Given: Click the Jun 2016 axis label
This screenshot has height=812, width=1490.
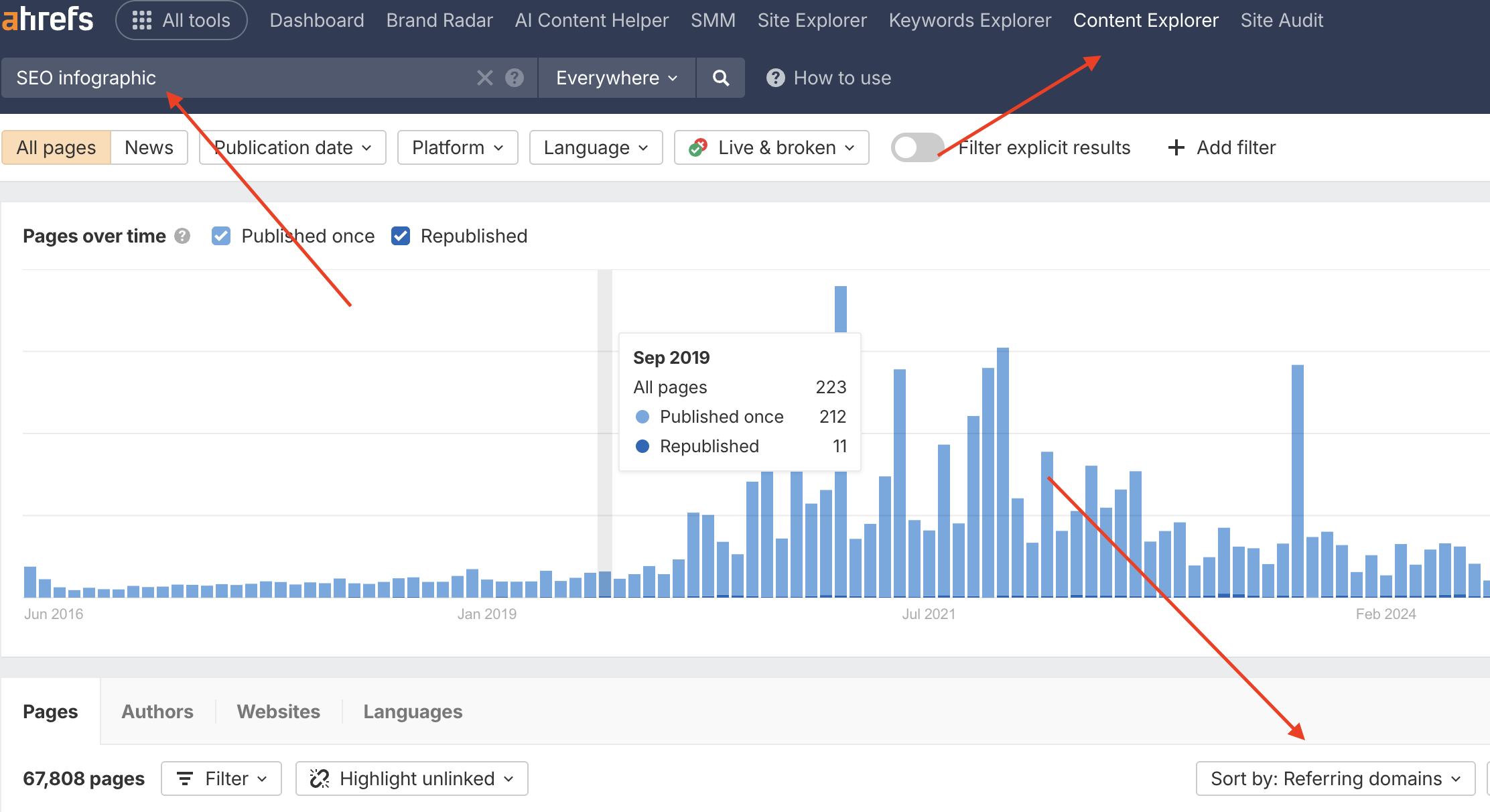Looking at the screenshot, I should coord(54,614).
